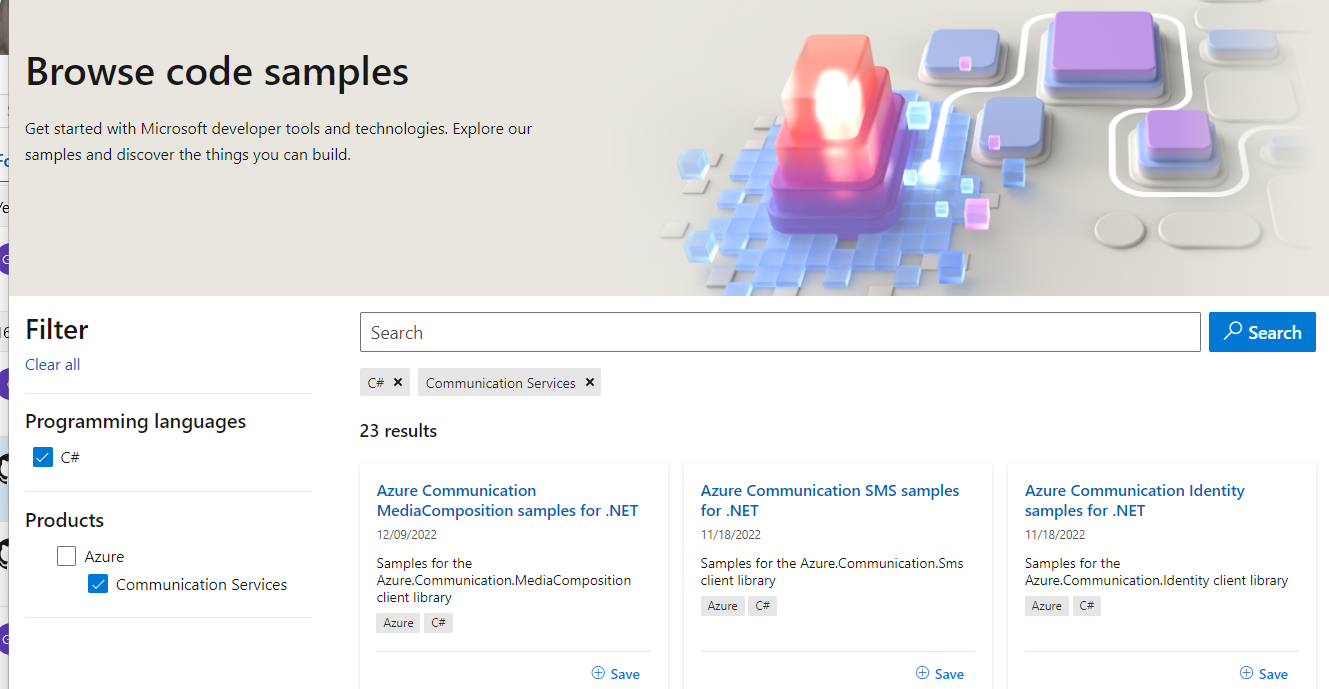Image resolution: width=1329 pixels, height=689 pixels.
Task: Open Azure Communication Identity samples link
Action: (1135, 500)
